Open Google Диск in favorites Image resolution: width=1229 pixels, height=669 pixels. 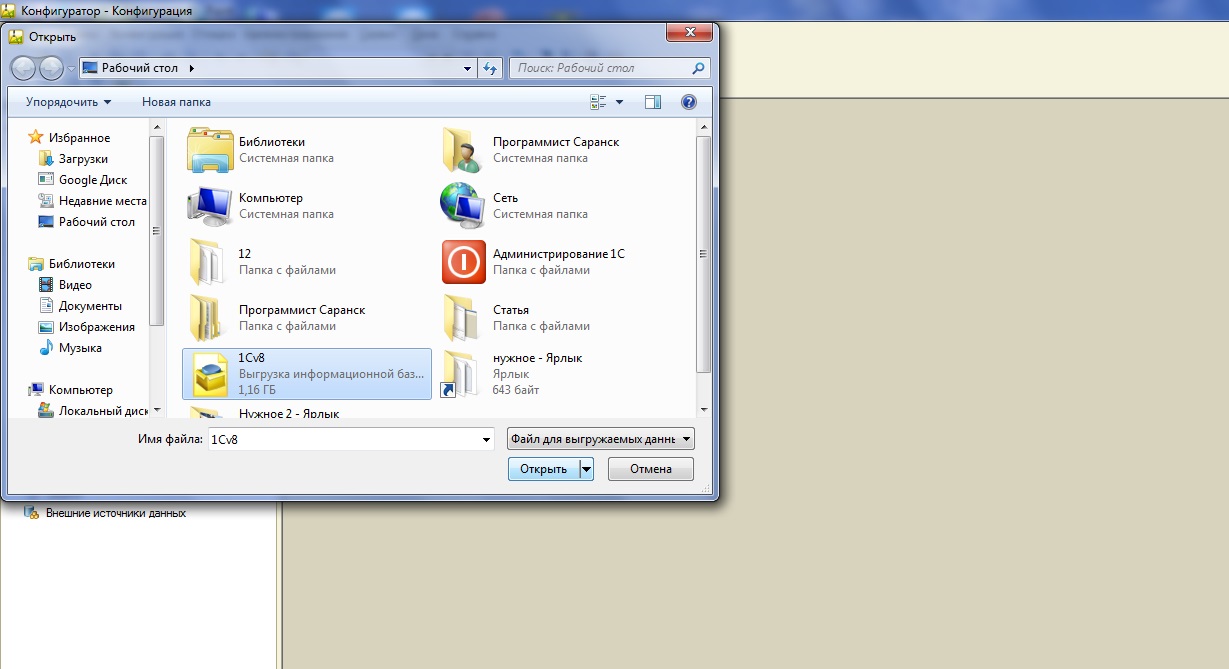tap(93, 180)
